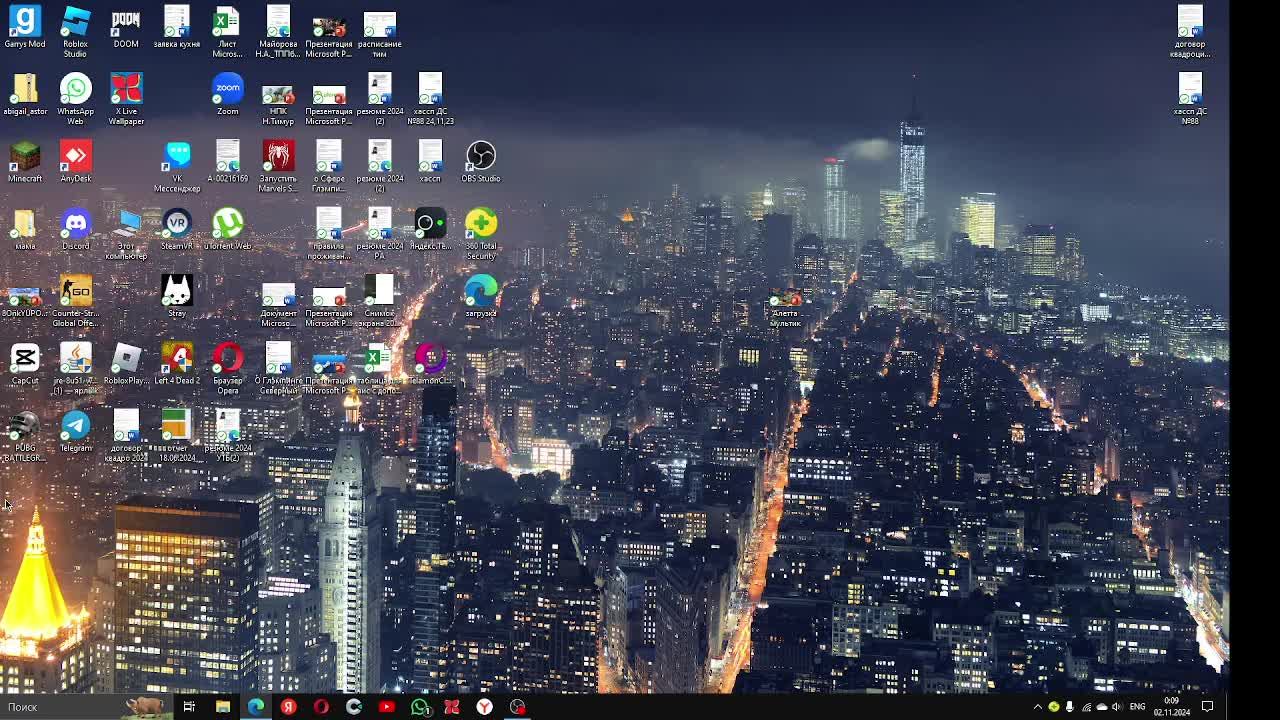Select the резюме 2024 УТБ (2) file
Image resolution: width=1280 pixels, height=720 pixels.
pyautogui.click(x=228, y=436)
